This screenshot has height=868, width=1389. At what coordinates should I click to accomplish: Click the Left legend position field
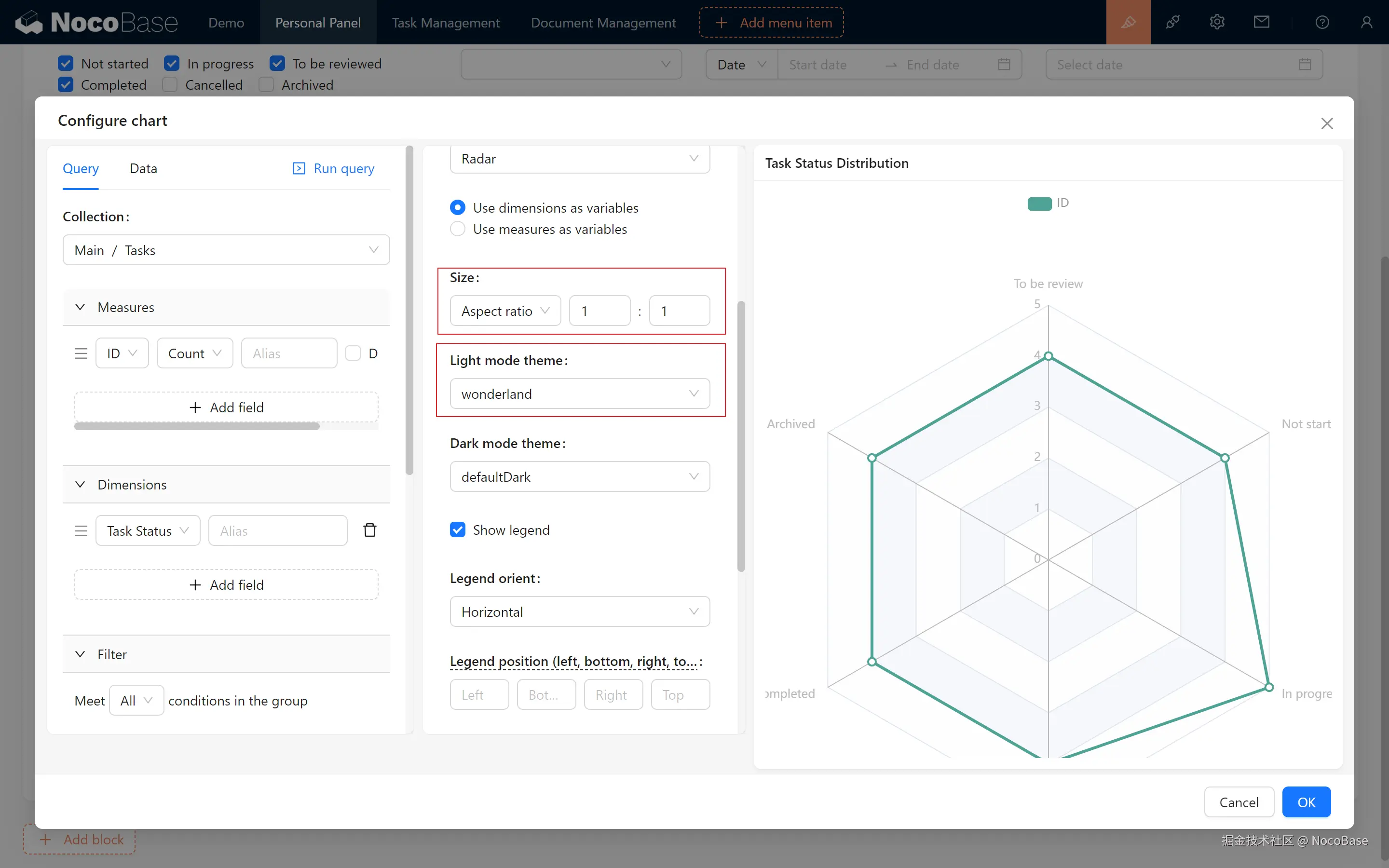click(479, 694)
